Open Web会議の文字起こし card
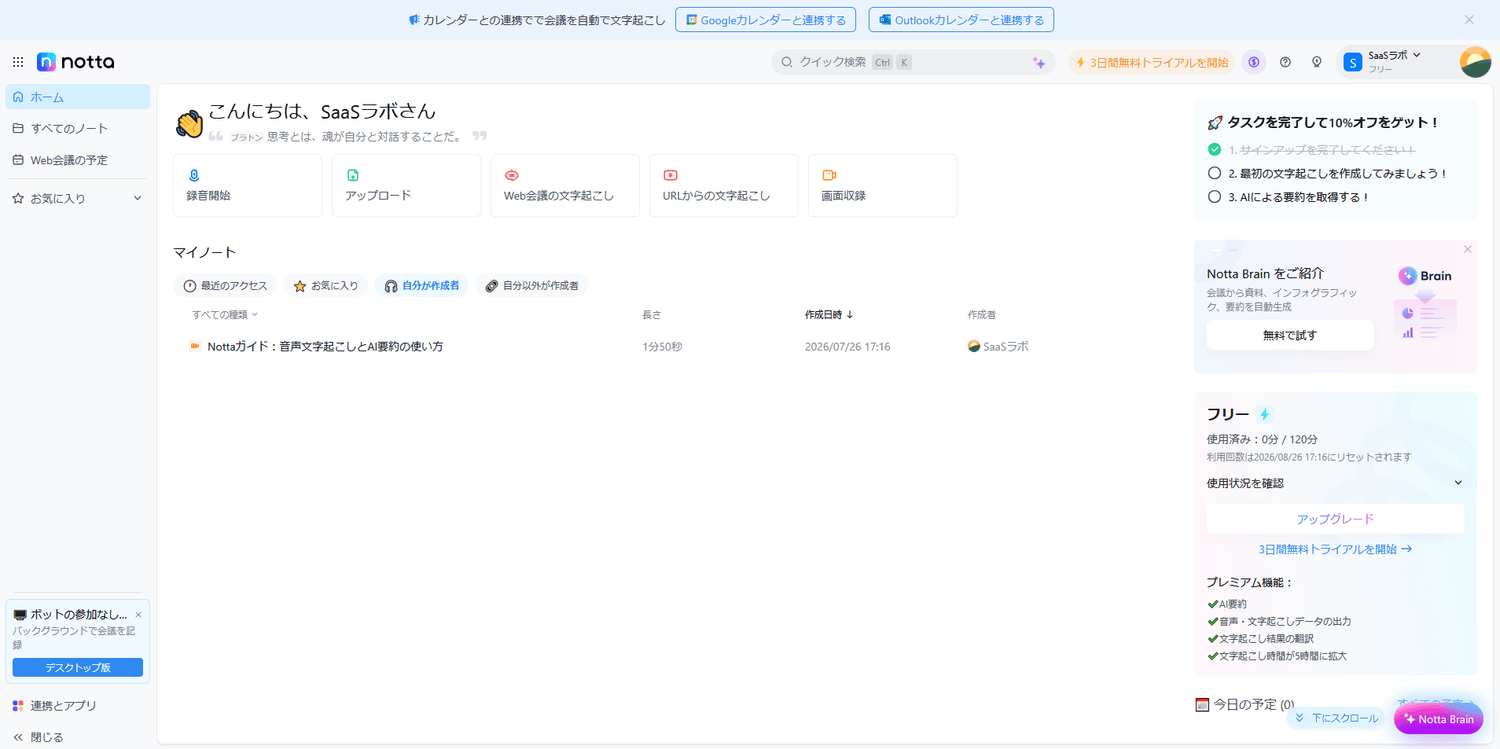The image size is (1500, 749). point(565,185)
